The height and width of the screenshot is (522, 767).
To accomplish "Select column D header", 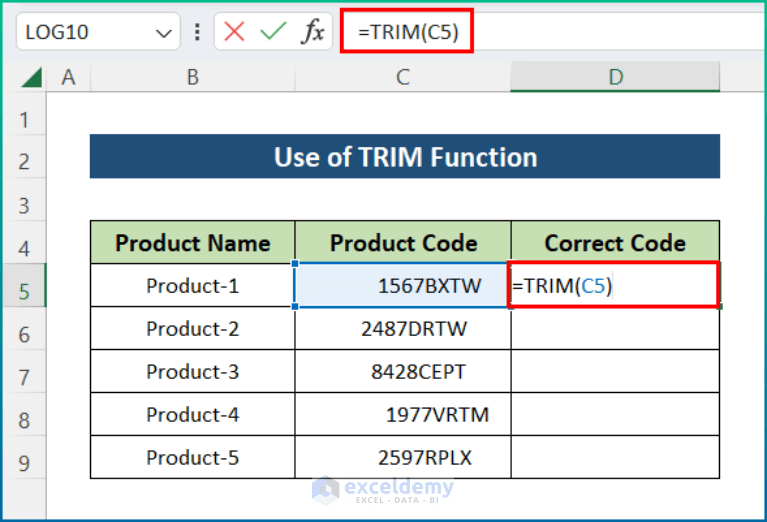I will tap(615, 77).
